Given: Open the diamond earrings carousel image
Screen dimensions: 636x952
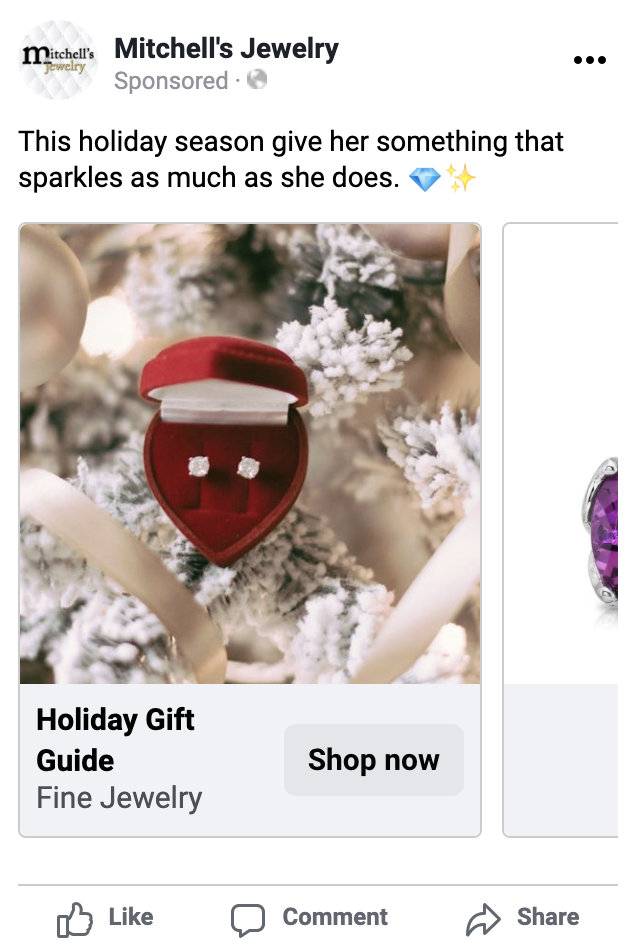Looking at the screenshot, I should pyautogui.click(x=250, y=453).
